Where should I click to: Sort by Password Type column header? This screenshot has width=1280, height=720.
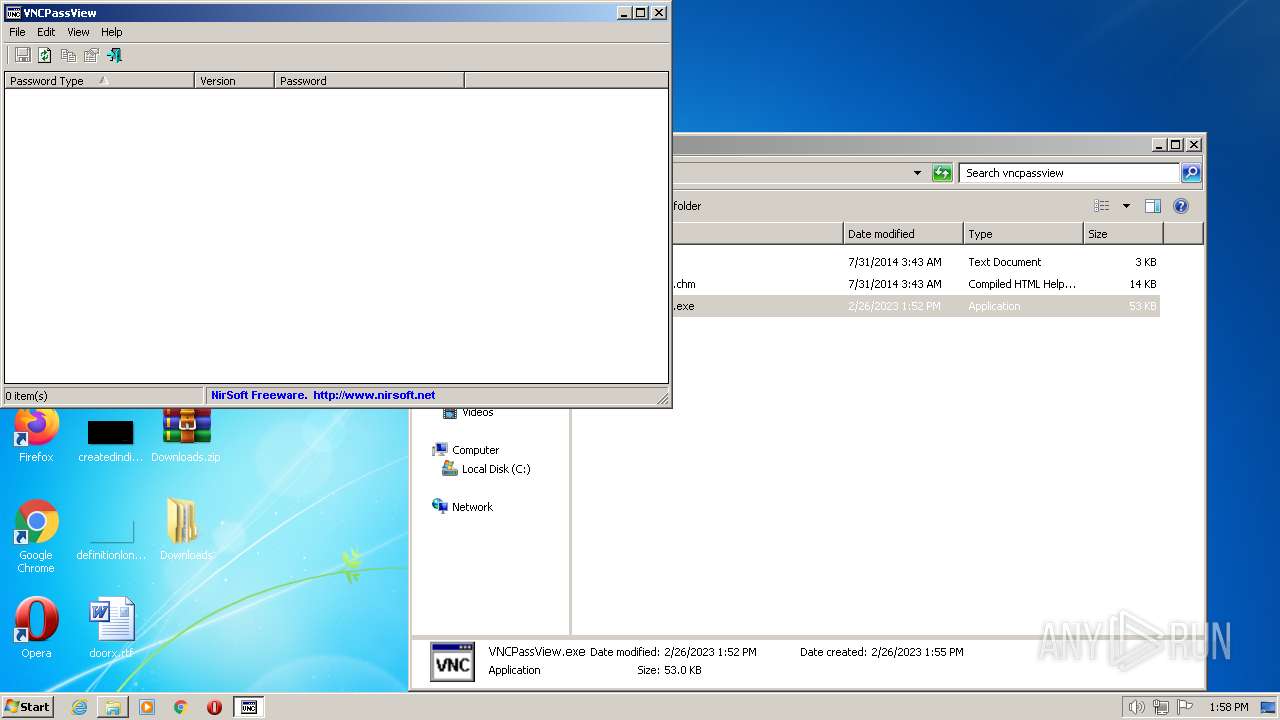tap(99, 81)
